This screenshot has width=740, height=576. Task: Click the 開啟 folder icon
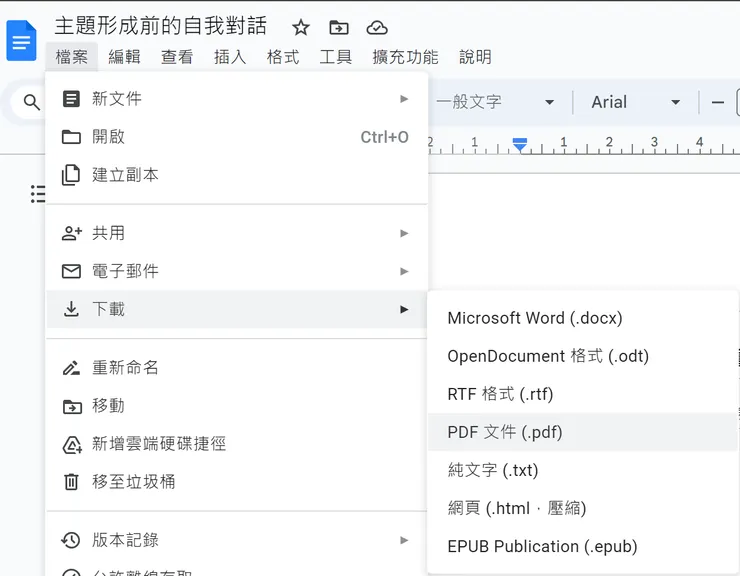(71, 137)
